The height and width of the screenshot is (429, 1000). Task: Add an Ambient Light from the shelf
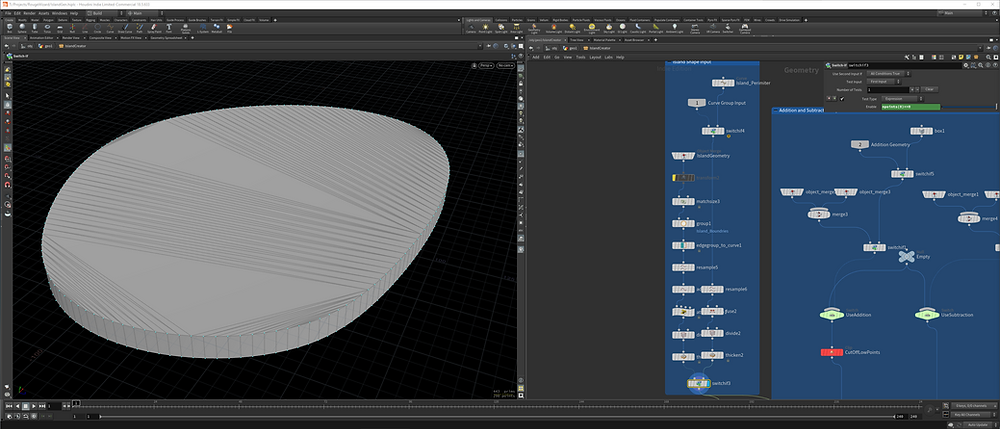point(675,28)
